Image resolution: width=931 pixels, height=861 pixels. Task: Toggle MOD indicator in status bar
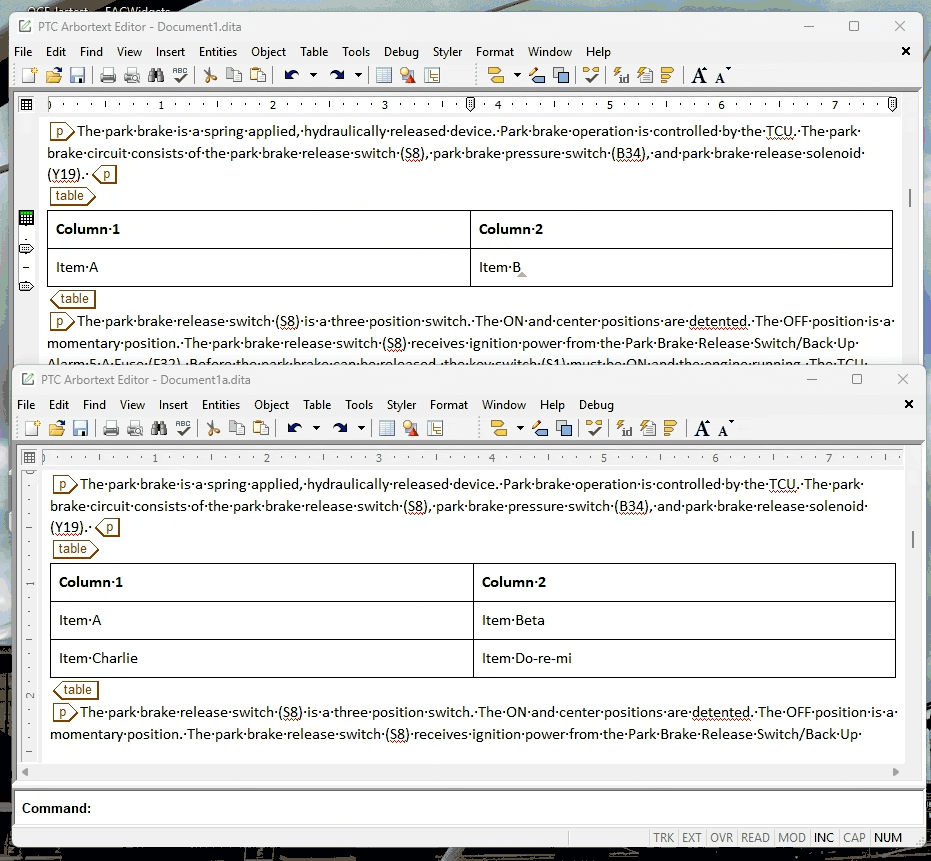(x=792, y=837)
